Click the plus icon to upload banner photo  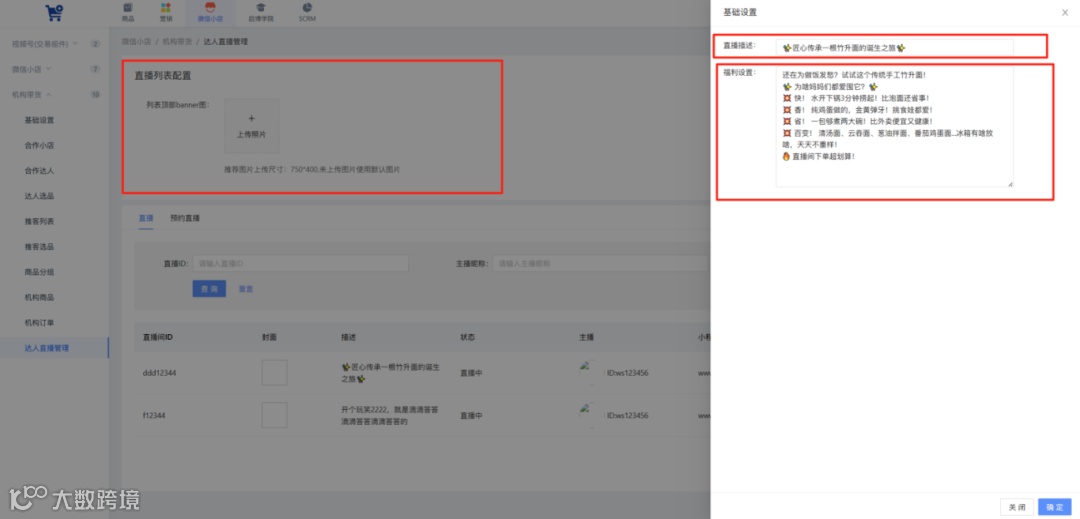pos(251,118)
